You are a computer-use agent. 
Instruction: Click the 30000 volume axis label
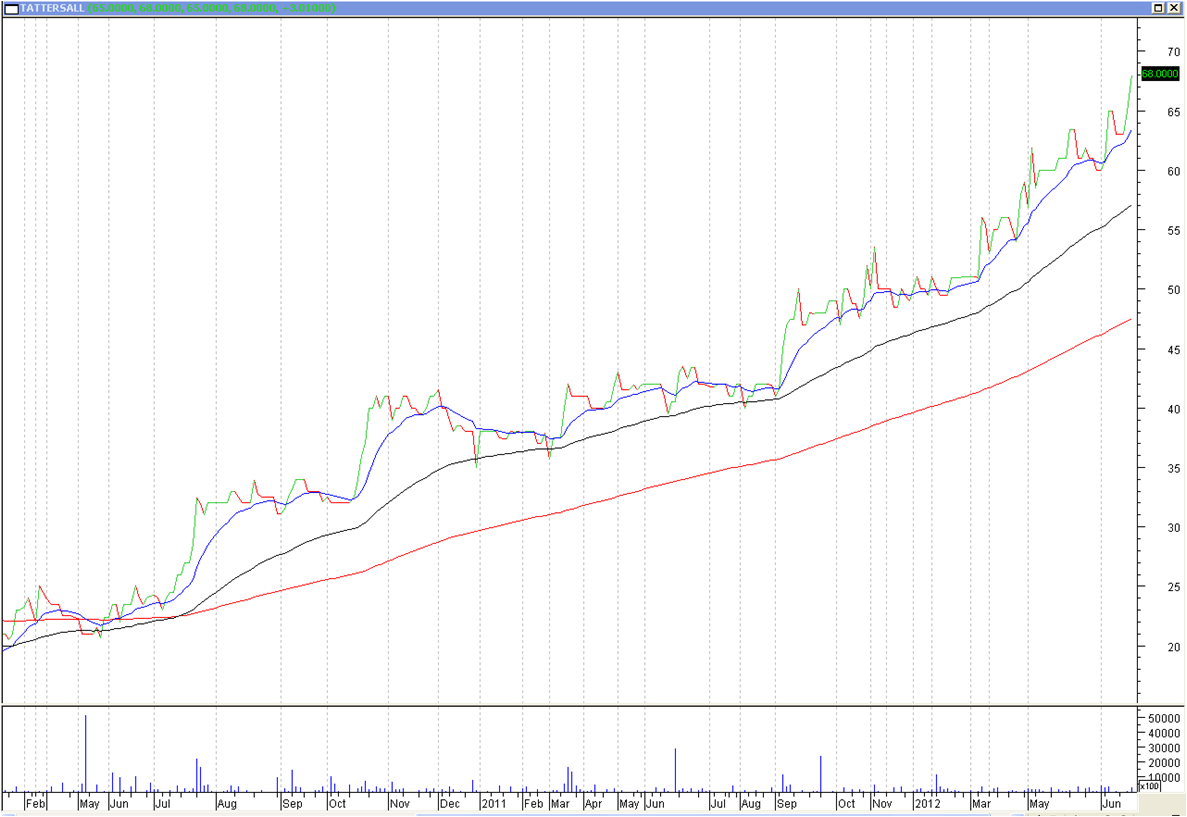(x=1164, y=748)
